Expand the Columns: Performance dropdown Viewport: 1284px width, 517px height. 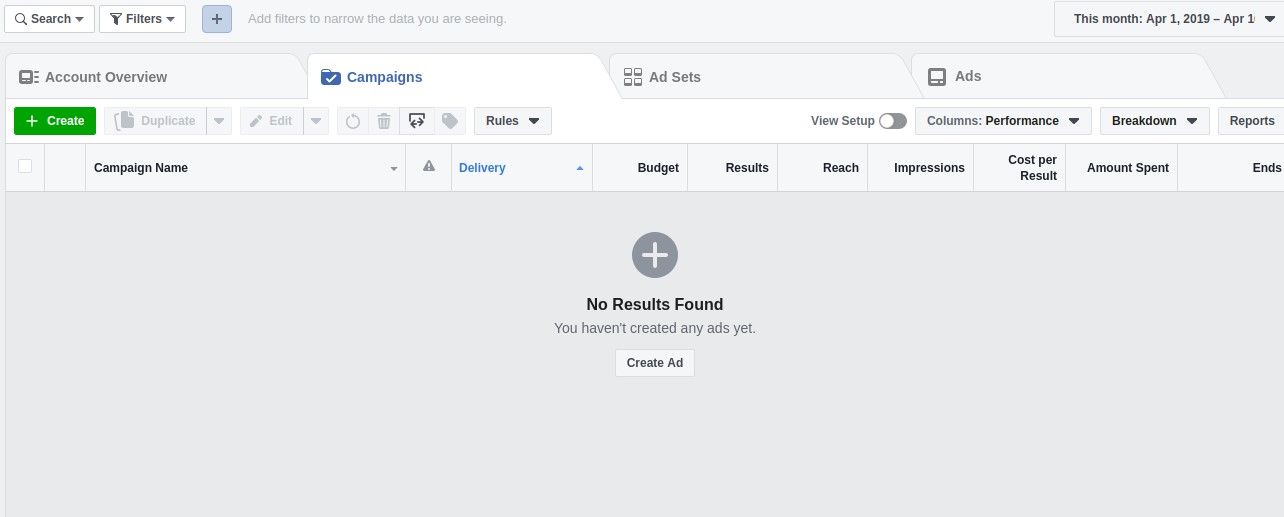[x=1003, y=121]
